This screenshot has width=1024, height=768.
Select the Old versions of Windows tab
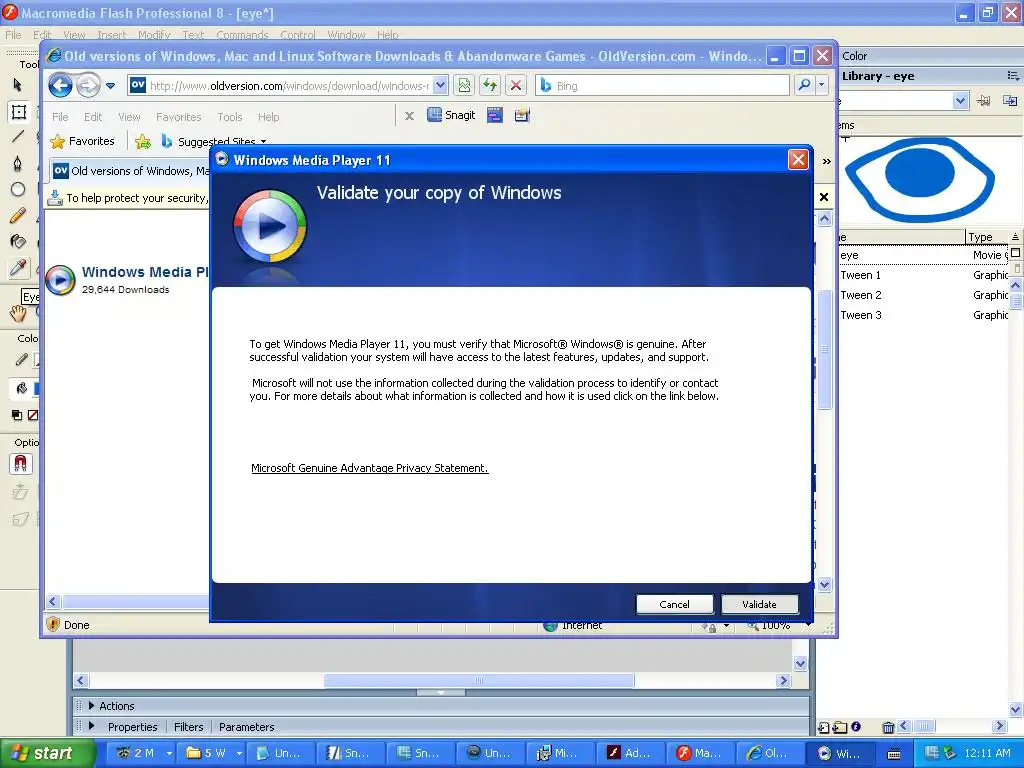coord(131,170)
